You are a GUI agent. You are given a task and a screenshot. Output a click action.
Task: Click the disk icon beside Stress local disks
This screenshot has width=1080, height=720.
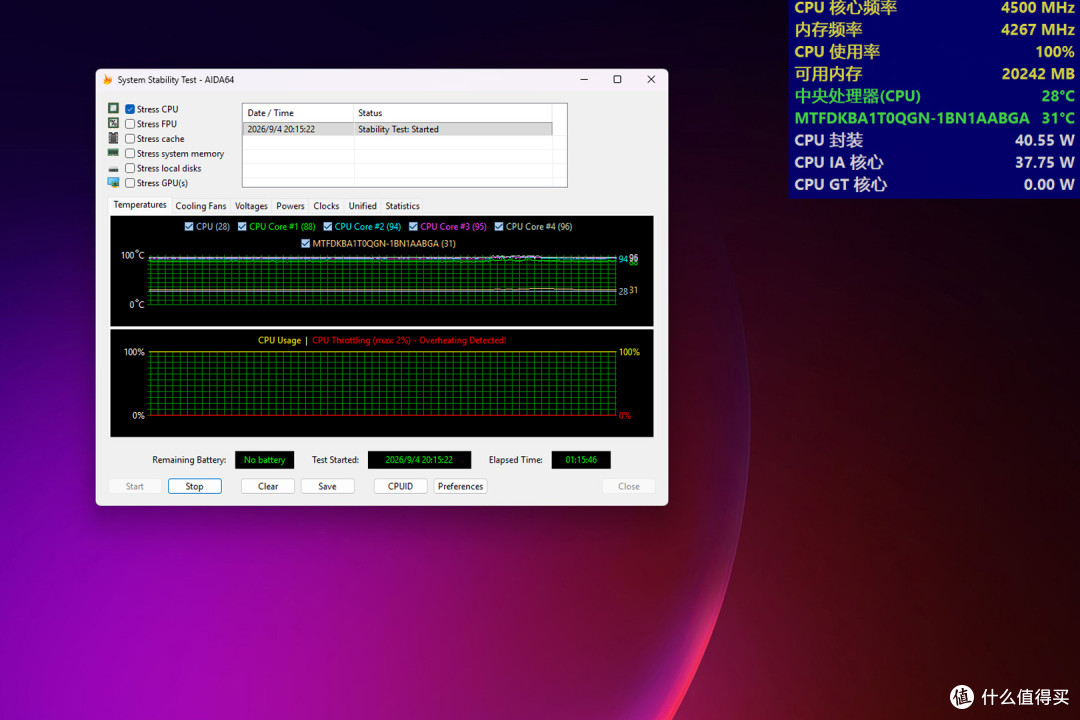coord(114,168)
